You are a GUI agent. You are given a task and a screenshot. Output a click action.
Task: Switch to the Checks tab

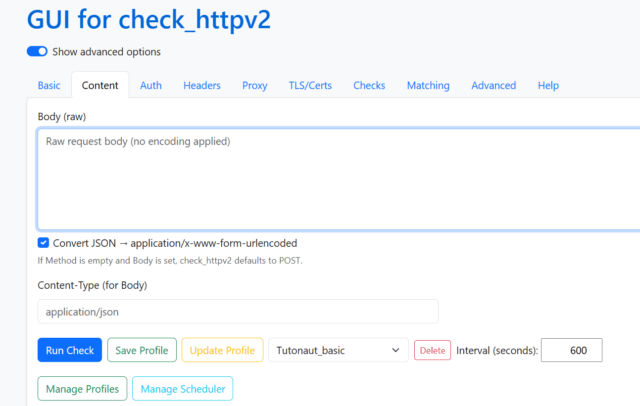pos(369,86)
